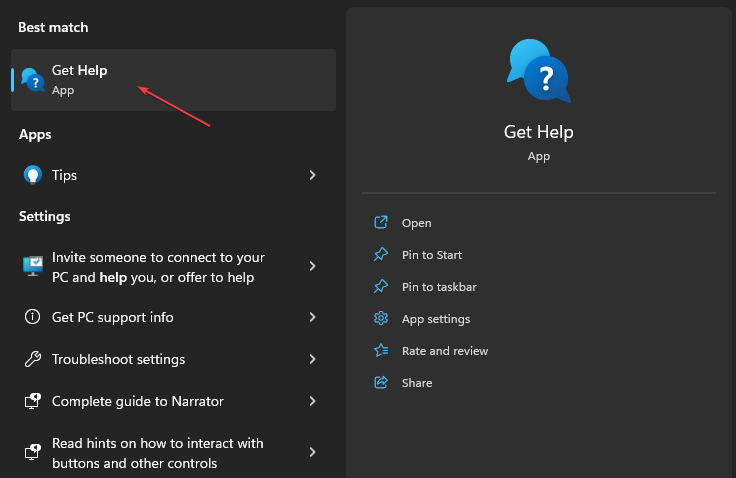Expand the Invite someone to connect chevron
Image resolution: width=736 pixels, height=478 pixels.
313,266
